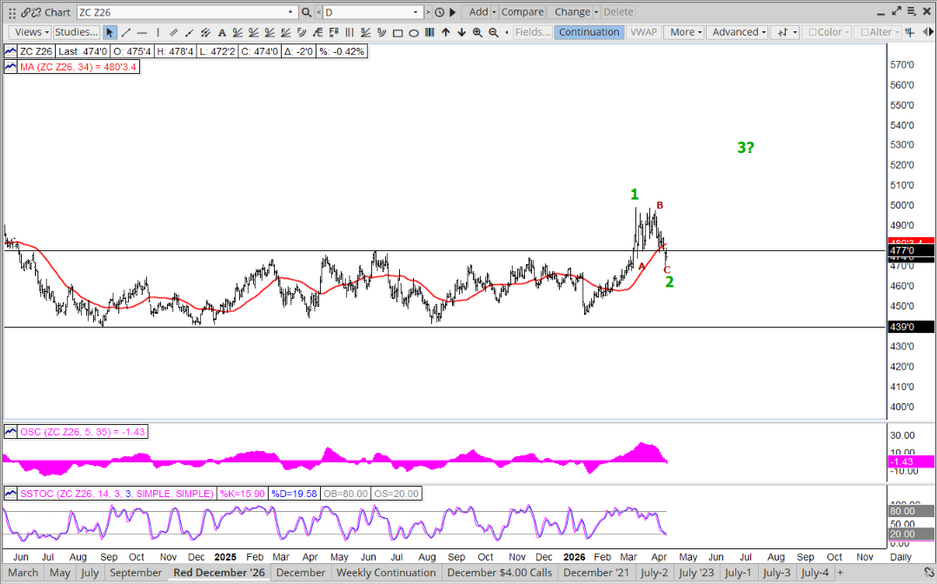Select the rectangle drawing tool
This screenshot has height=584, width=937.
coord(397,32)
